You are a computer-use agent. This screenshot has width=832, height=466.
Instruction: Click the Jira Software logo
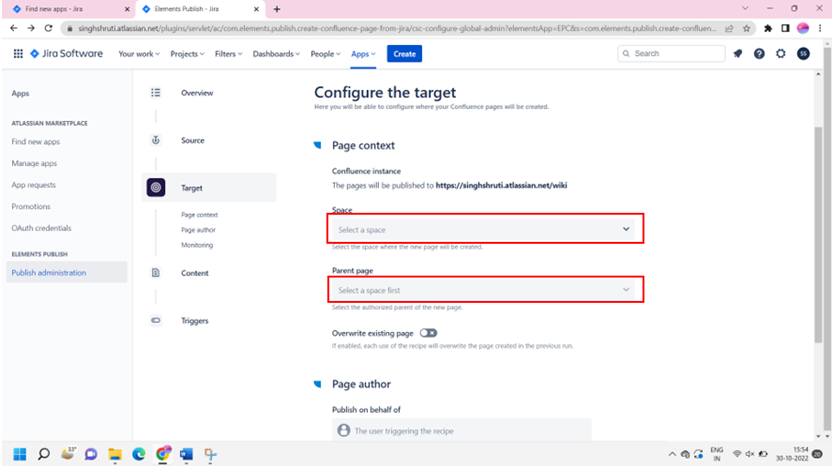click(x=66, y=54)
